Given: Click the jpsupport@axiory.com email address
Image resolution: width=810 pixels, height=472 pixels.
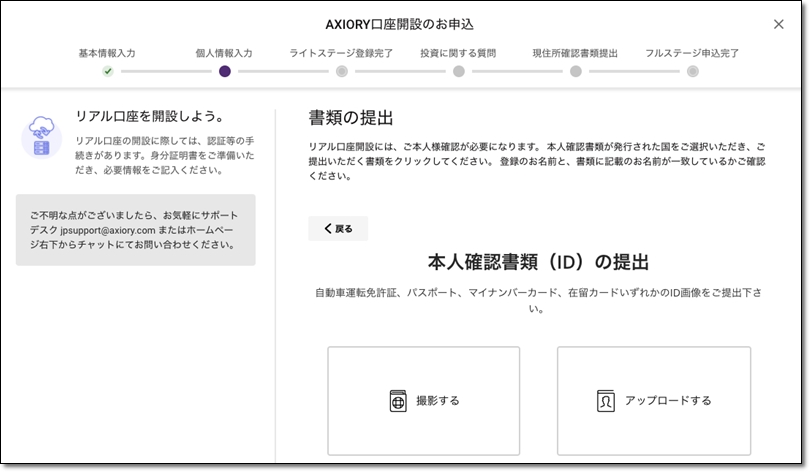Looking at the screenshot, I should click(107, 230).
